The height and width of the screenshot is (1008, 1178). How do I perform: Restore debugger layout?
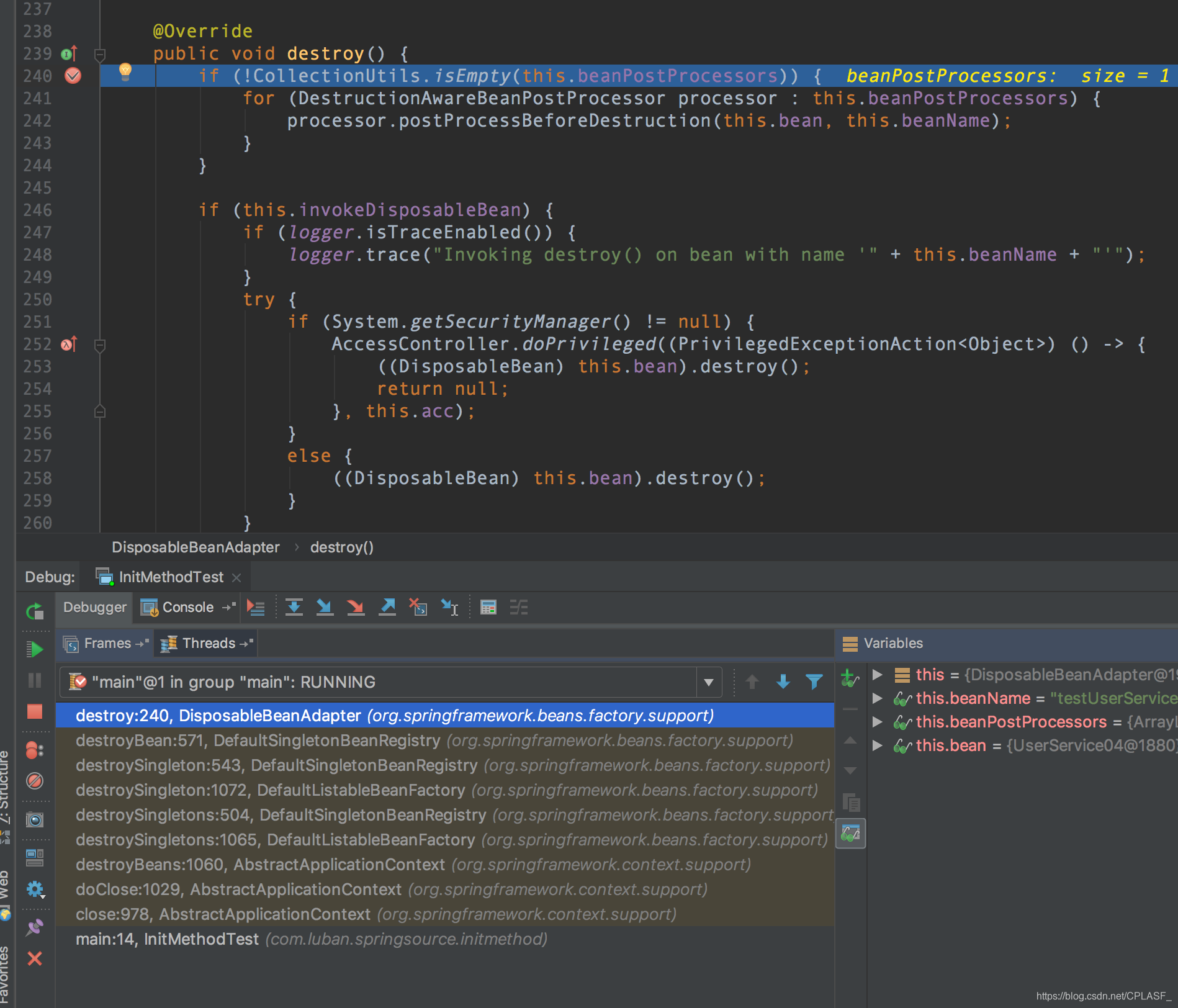coord(35,858)
